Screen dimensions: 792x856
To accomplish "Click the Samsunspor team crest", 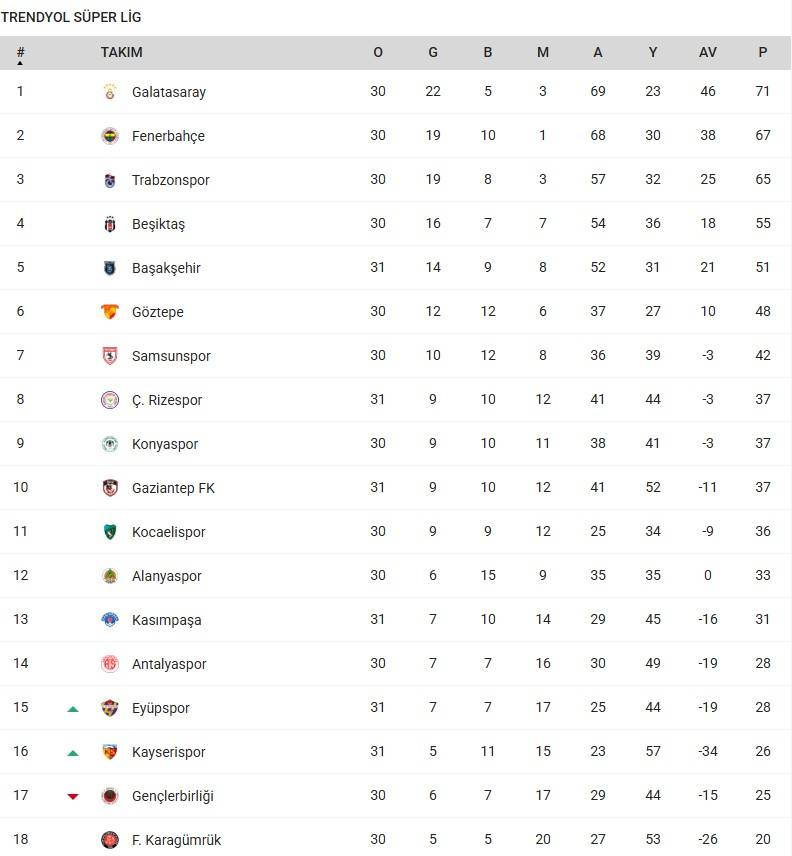I will coord(110,356).
